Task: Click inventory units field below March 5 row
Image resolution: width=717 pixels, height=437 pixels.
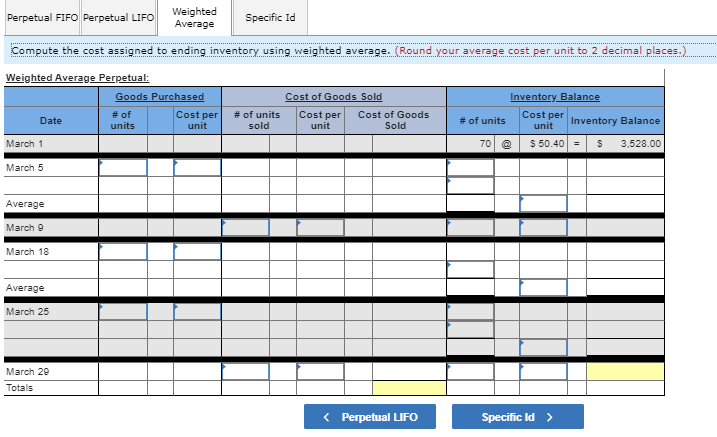Action: [471, 186]
